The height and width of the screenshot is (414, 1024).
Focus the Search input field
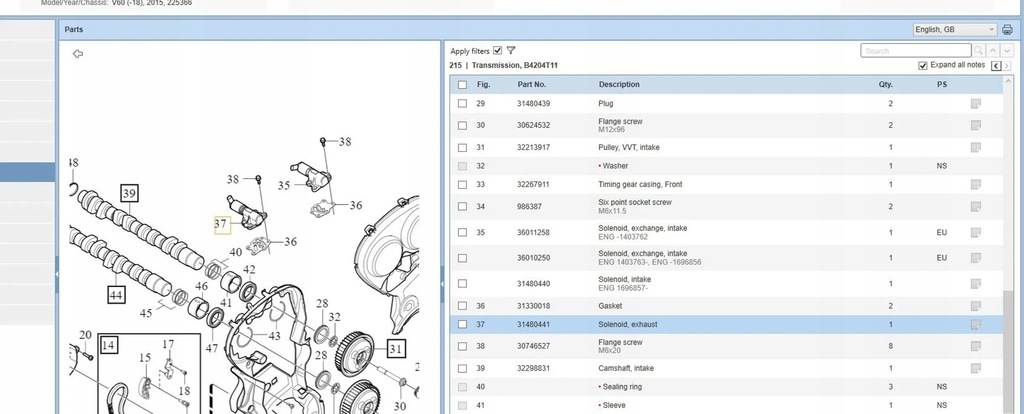click(x=916, y=50)
